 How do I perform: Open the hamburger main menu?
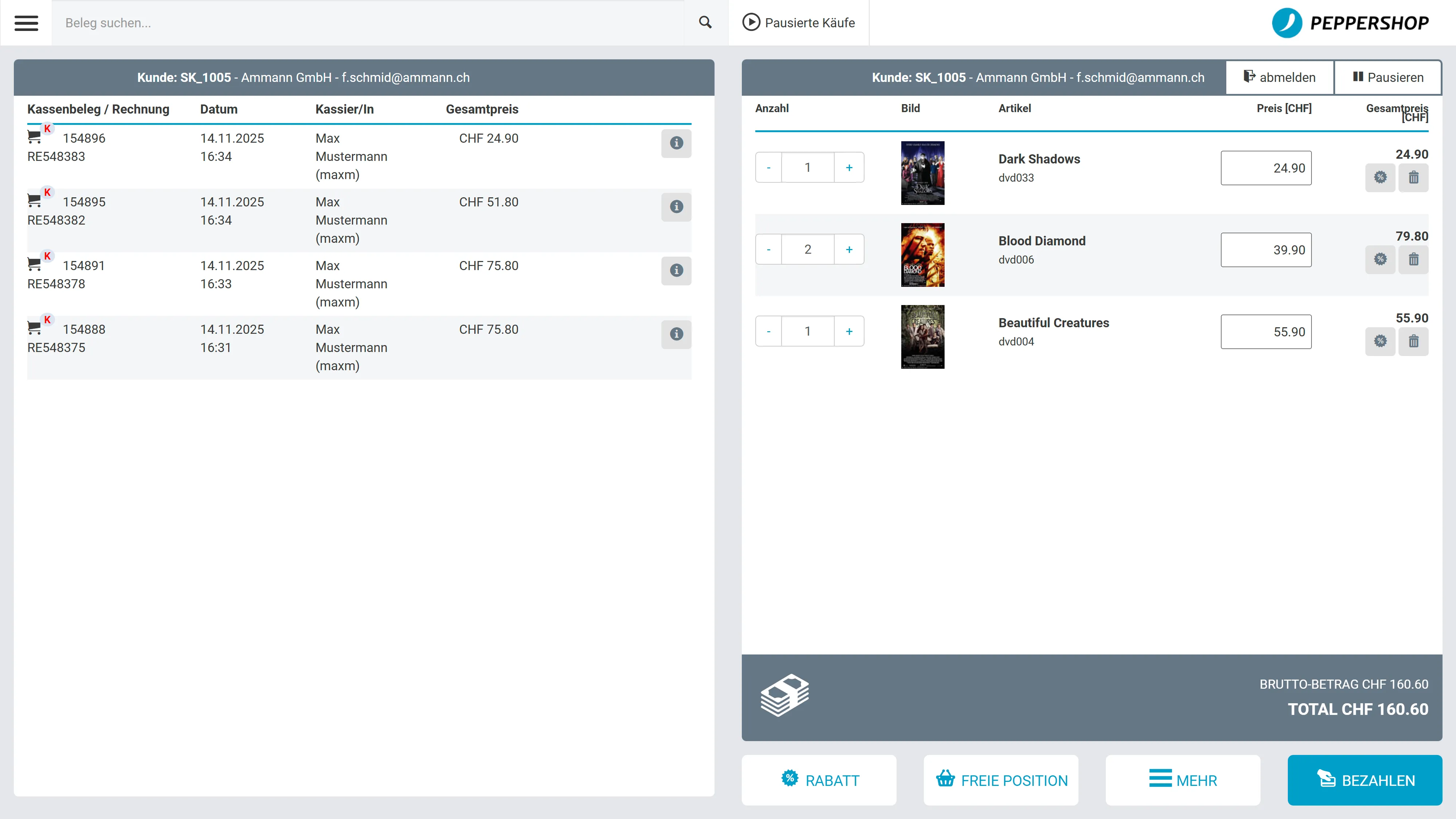pos(26,23)
